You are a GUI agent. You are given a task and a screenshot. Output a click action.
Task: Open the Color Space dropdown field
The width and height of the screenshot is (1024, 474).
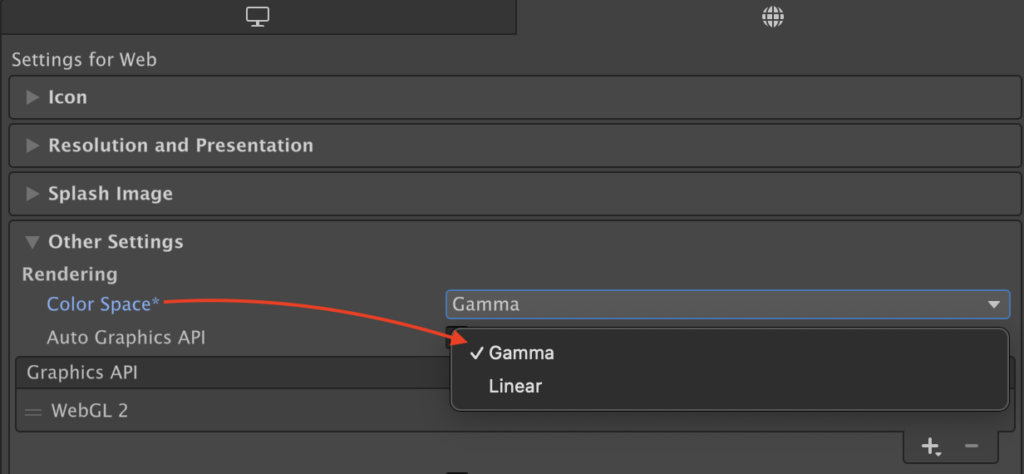coord(728,304)
